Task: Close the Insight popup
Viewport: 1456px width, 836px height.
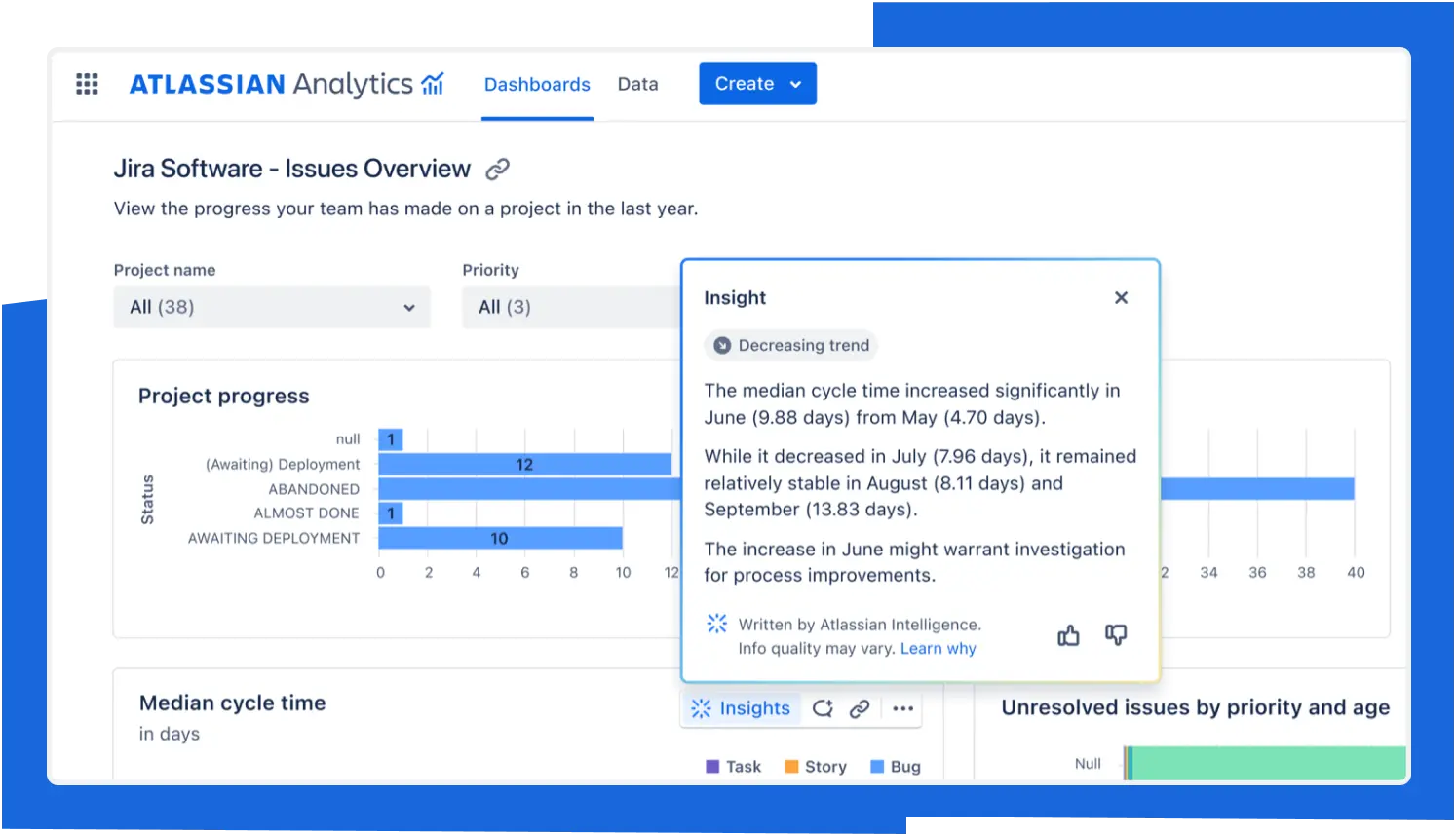Action: (1121, 297)
